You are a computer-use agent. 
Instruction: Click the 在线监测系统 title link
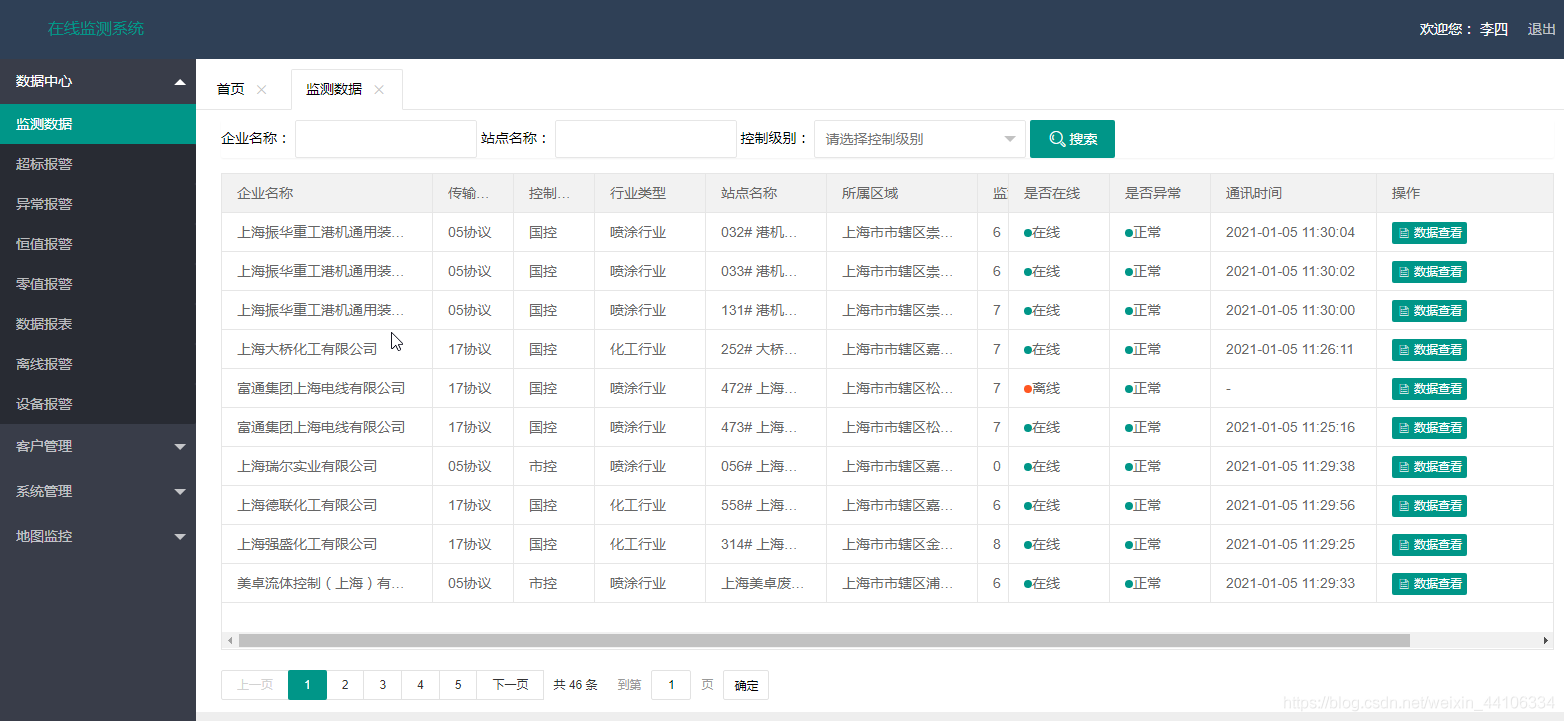(x=96, y=28)
